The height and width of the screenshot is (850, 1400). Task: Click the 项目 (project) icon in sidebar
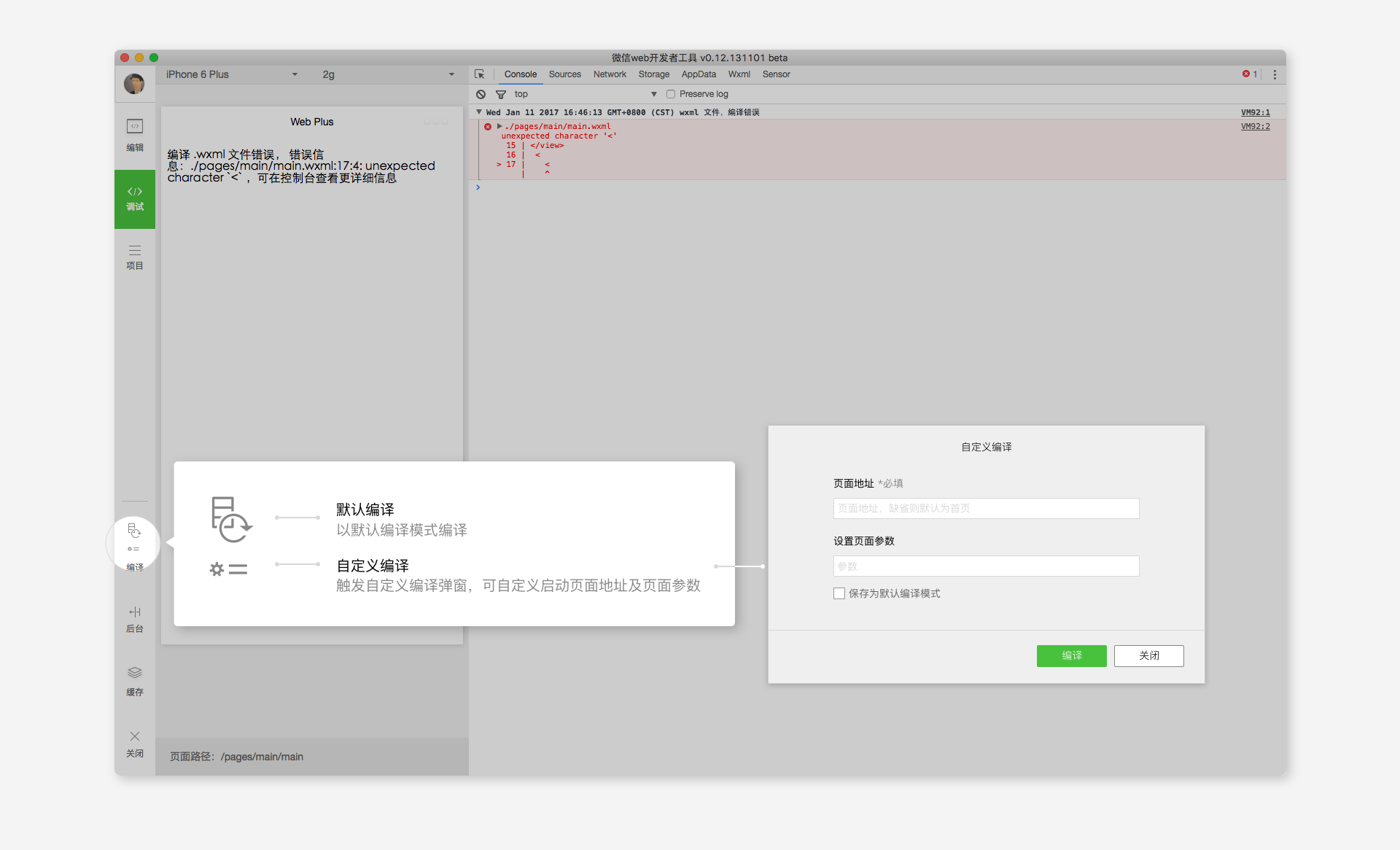135,256
